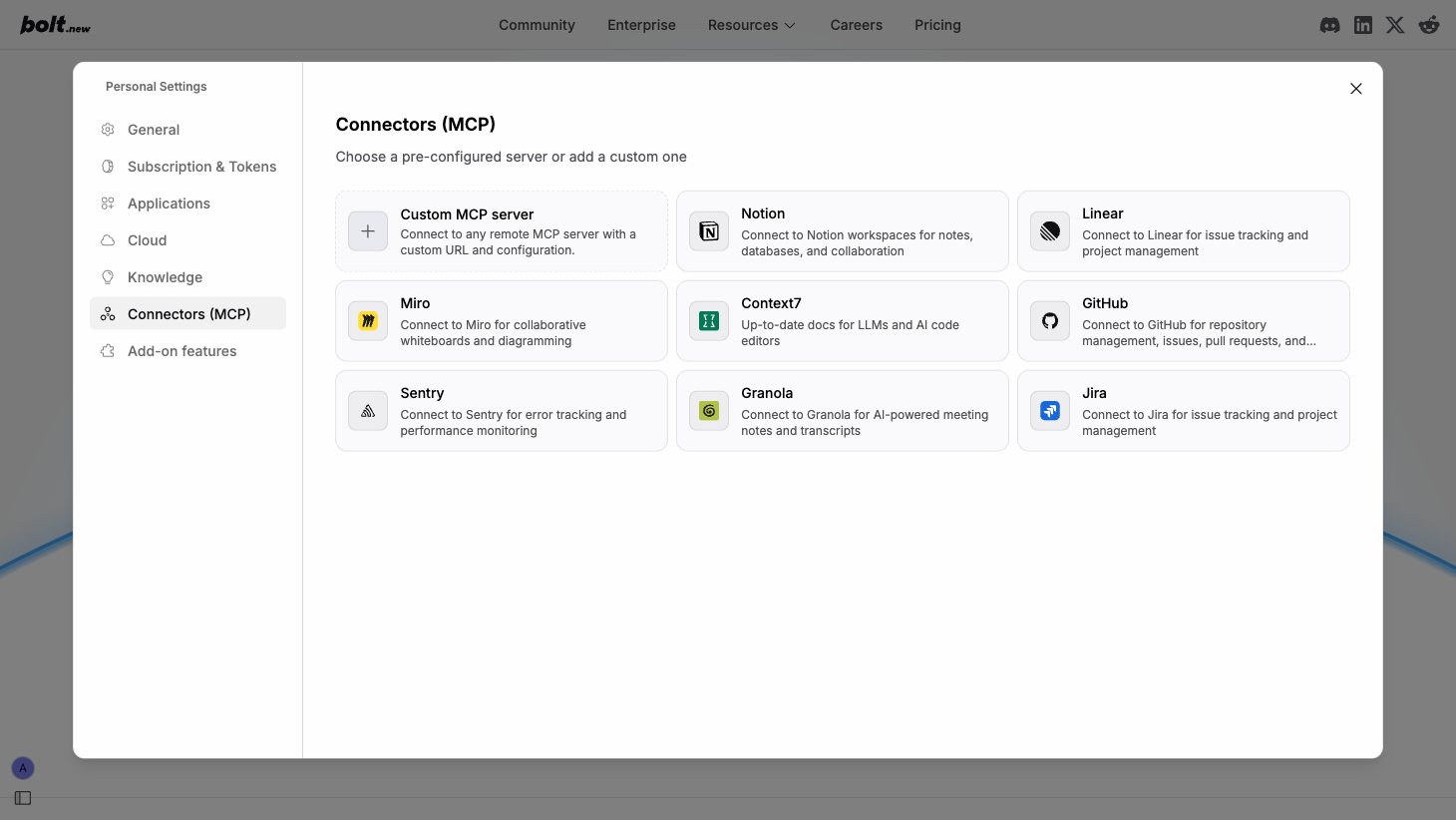Click the Reddit icon top right
Image resolution: width=1456 pixels, height=820 pixels.
[x=1428, y=25]
